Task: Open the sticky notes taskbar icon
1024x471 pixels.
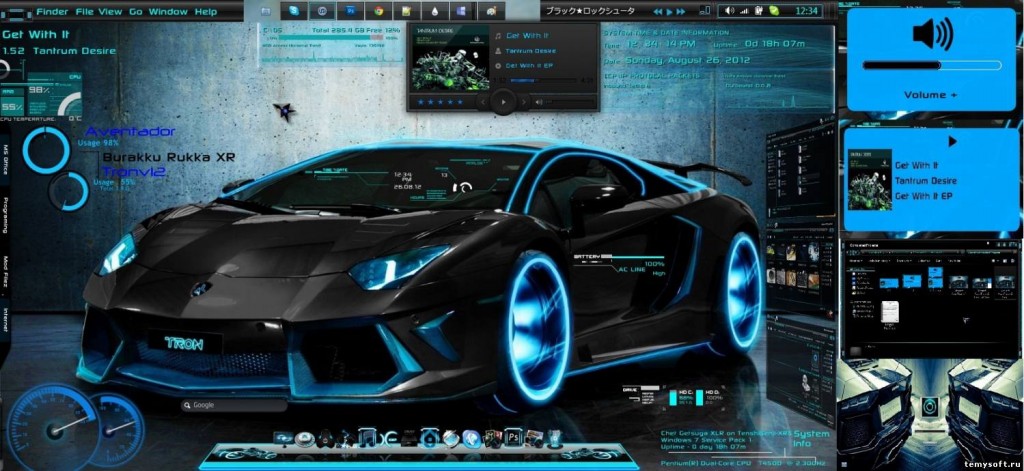Action: [406, 10]
